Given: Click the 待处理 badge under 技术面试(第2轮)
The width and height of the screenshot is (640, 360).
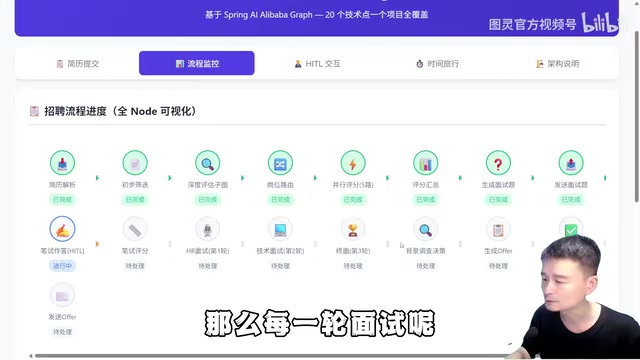Looking at the screenshot, I should coord(280,266).
